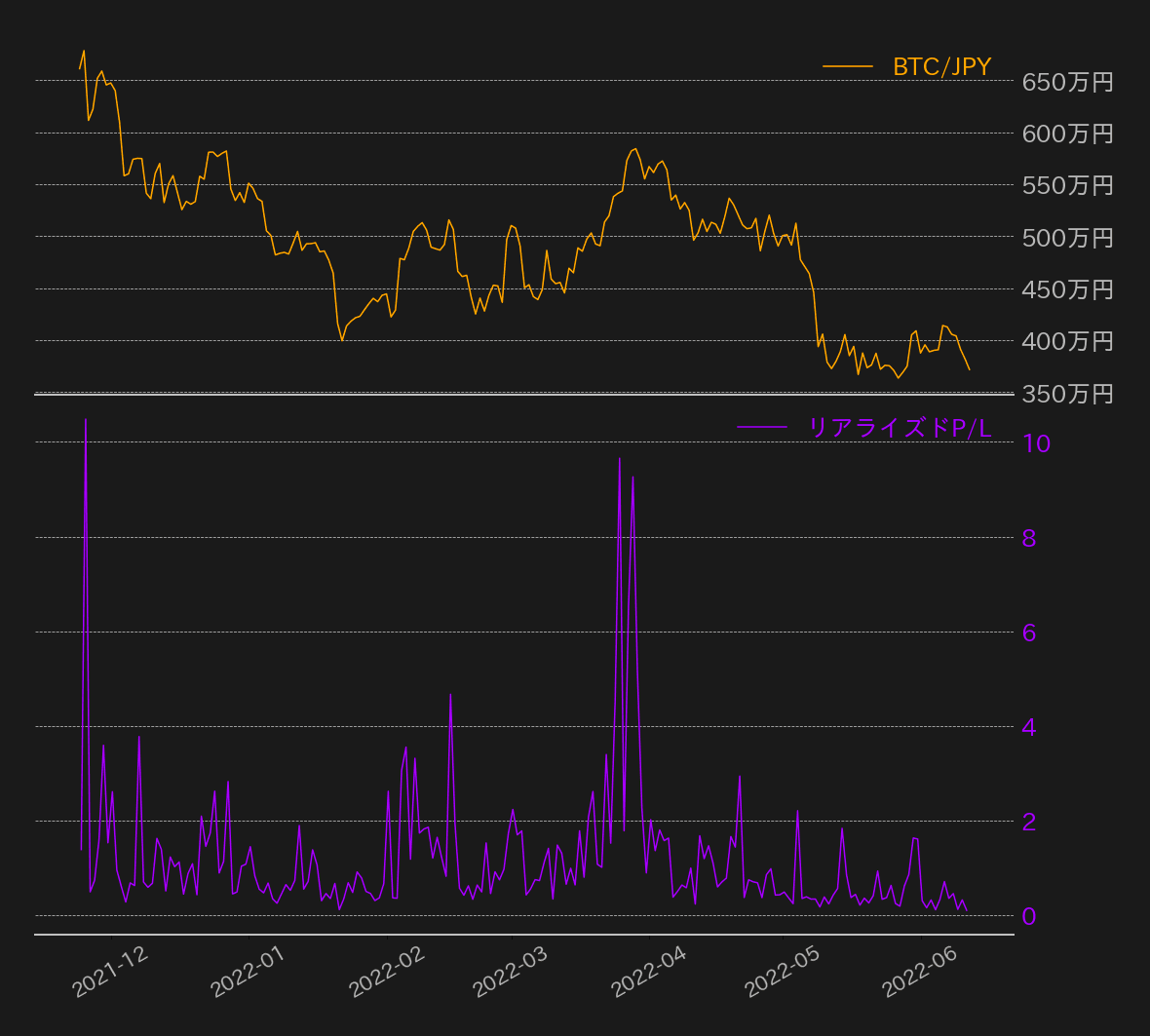Select the 2022-01 date tick label

pyautogui.click(x=248, y=971)
